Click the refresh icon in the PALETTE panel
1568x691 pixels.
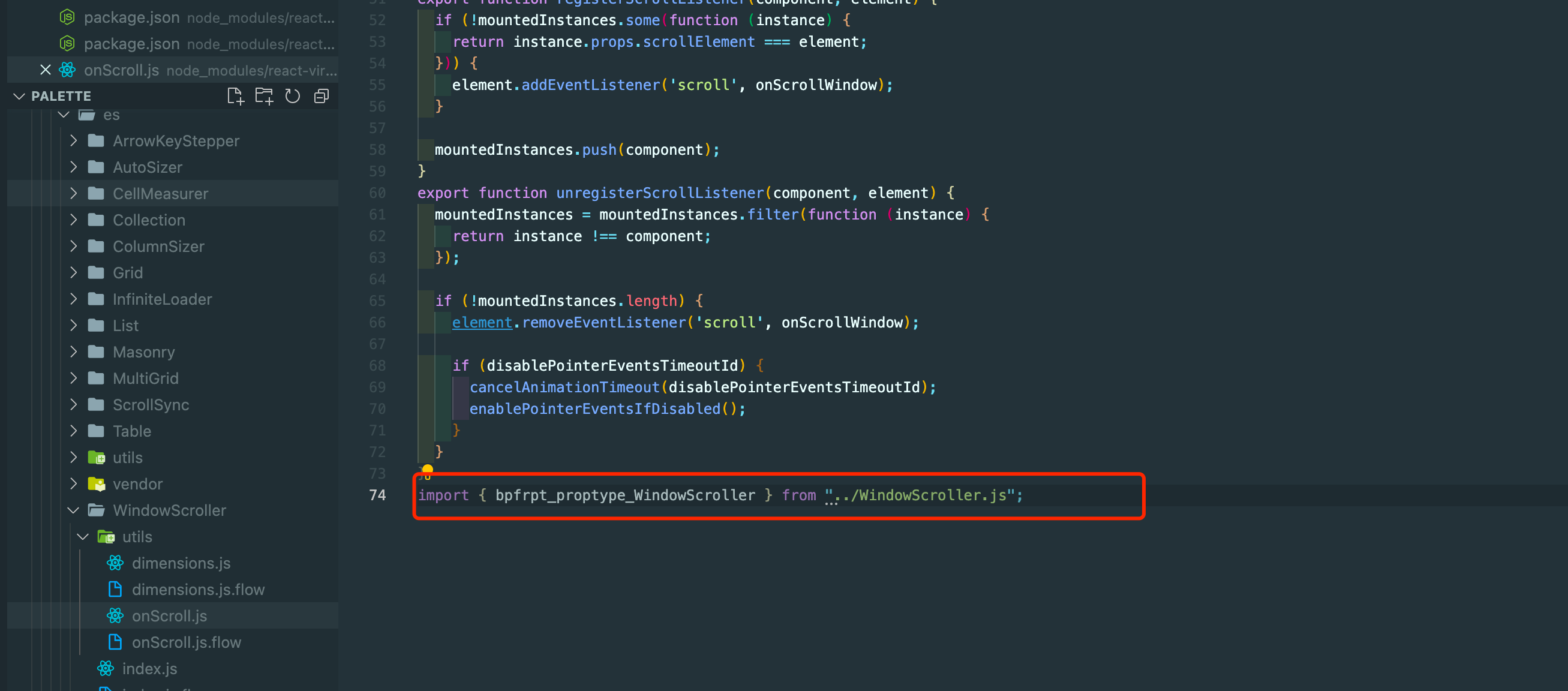(x=293, y=95)
